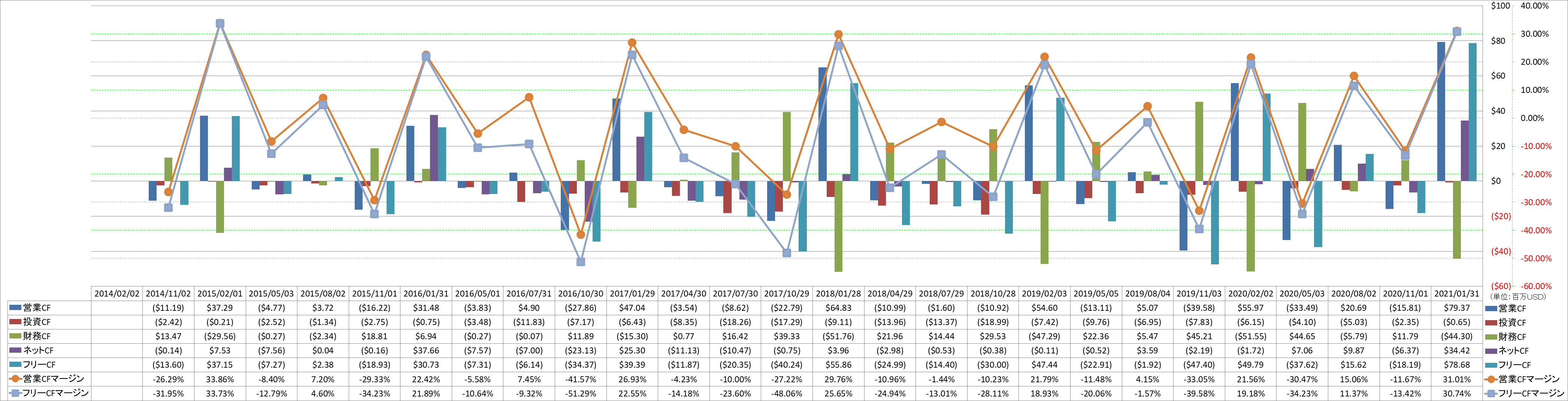The width and height of the screenshot is (1568, 401).
Task: Click the 31.01% 営業CFマージン cell
Action: point(1457,379)
